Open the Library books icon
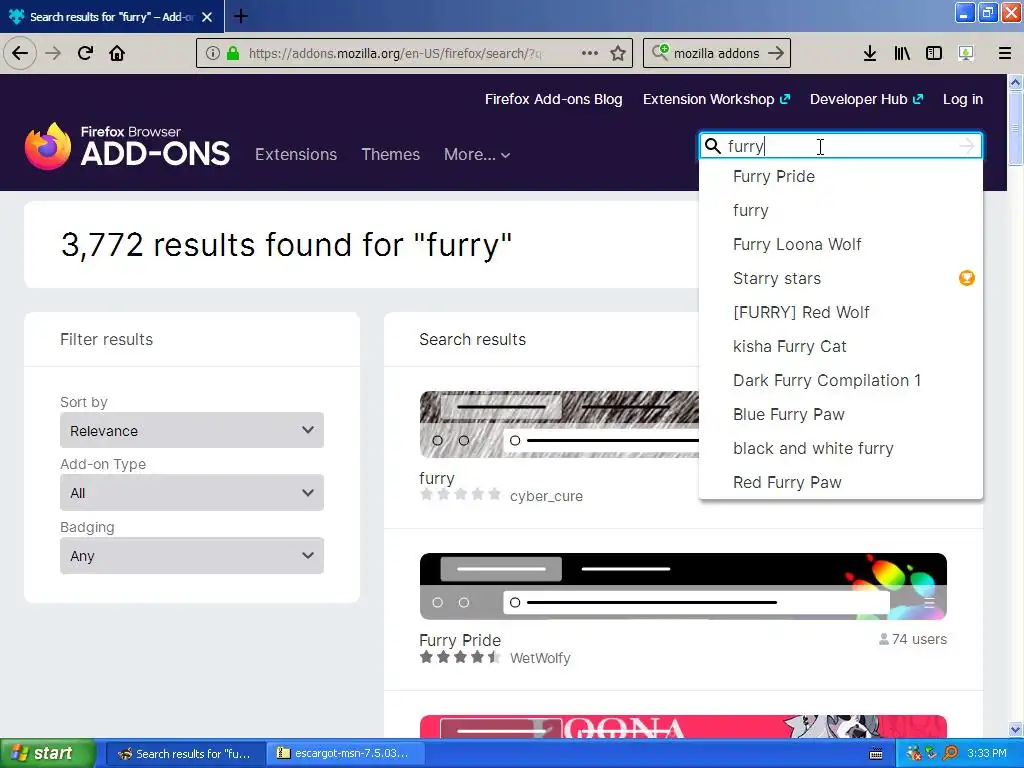 [x=902, y=53]
